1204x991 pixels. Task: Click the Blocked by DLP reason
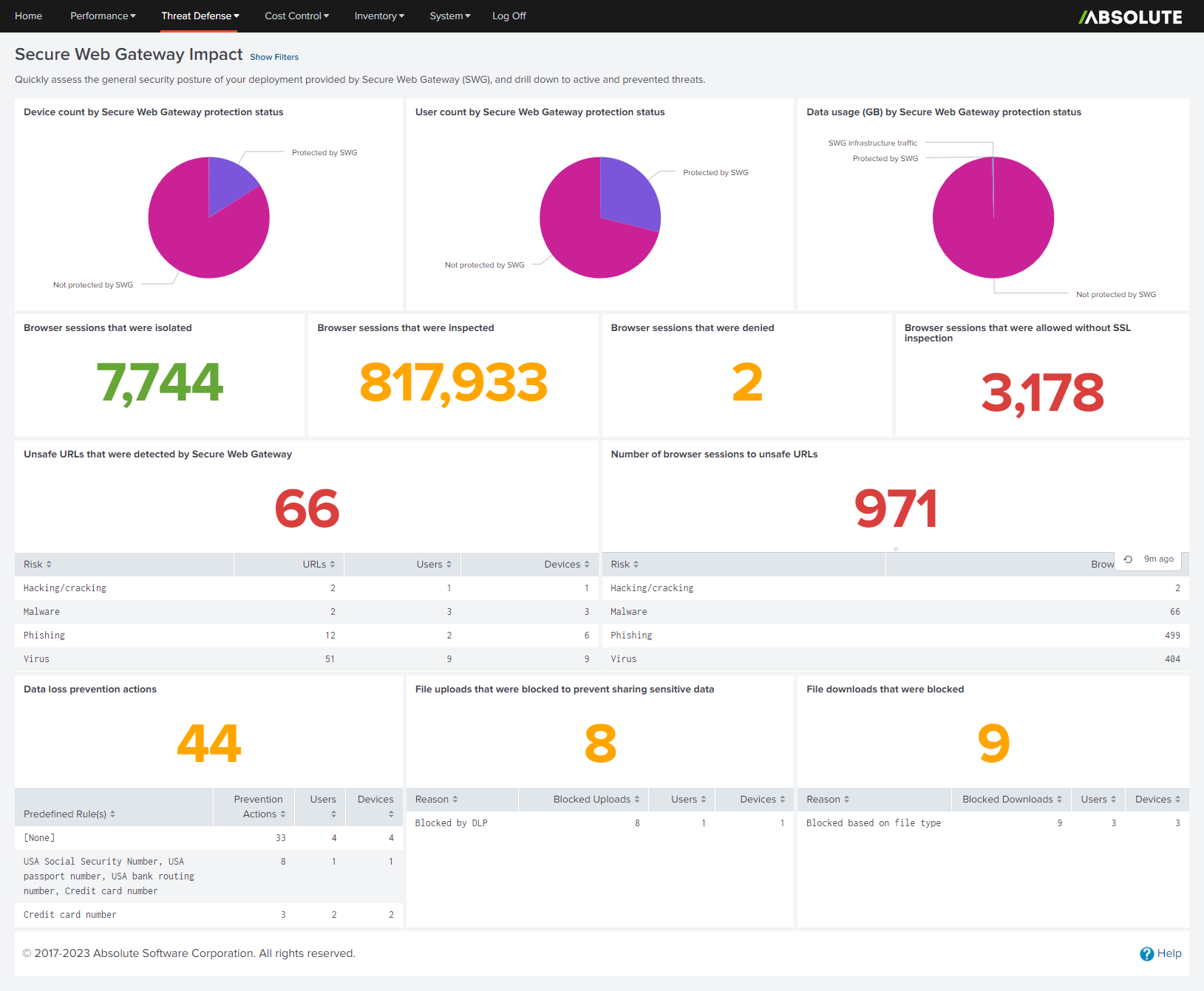451,823
